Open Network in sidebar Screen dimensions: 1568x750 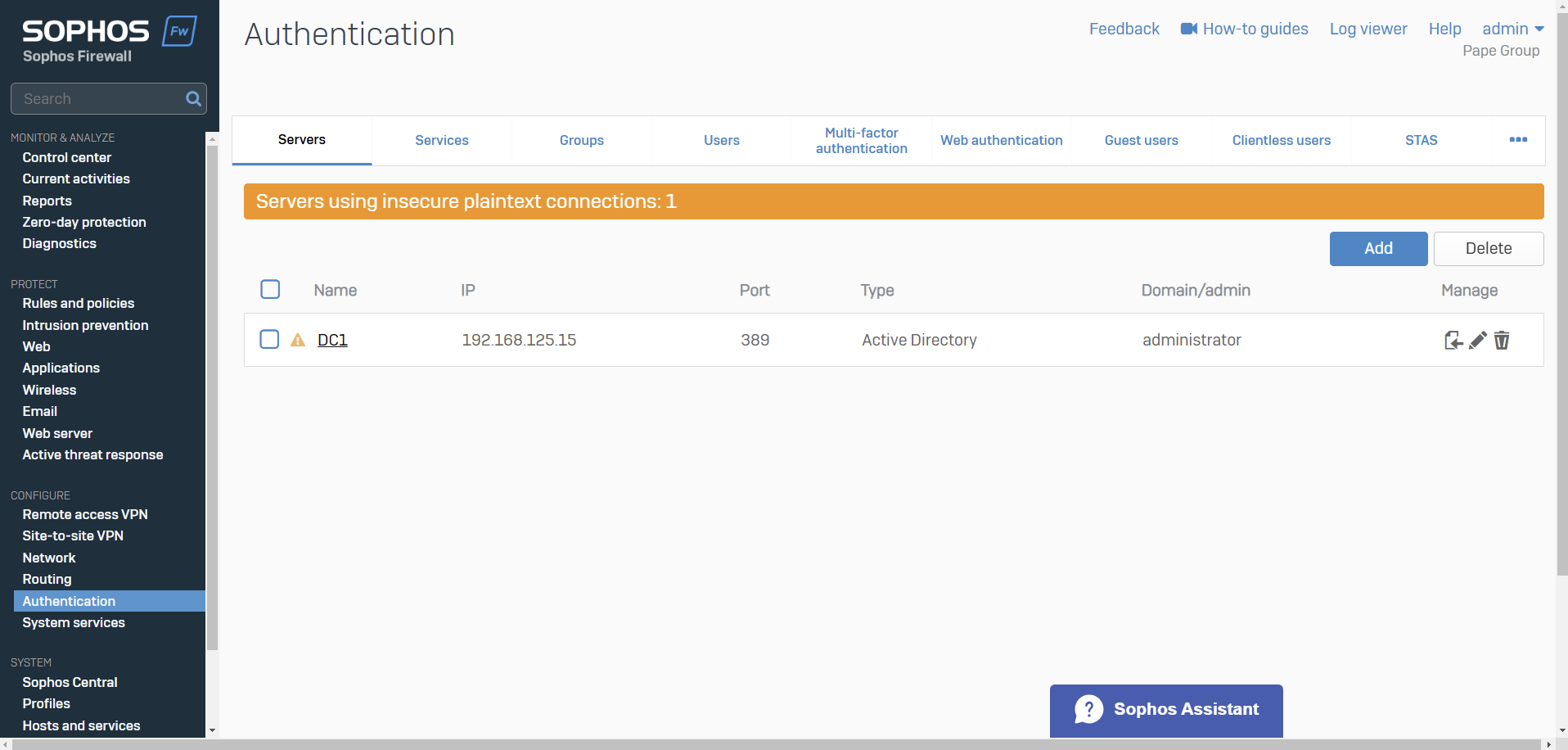tap(49, 558)
